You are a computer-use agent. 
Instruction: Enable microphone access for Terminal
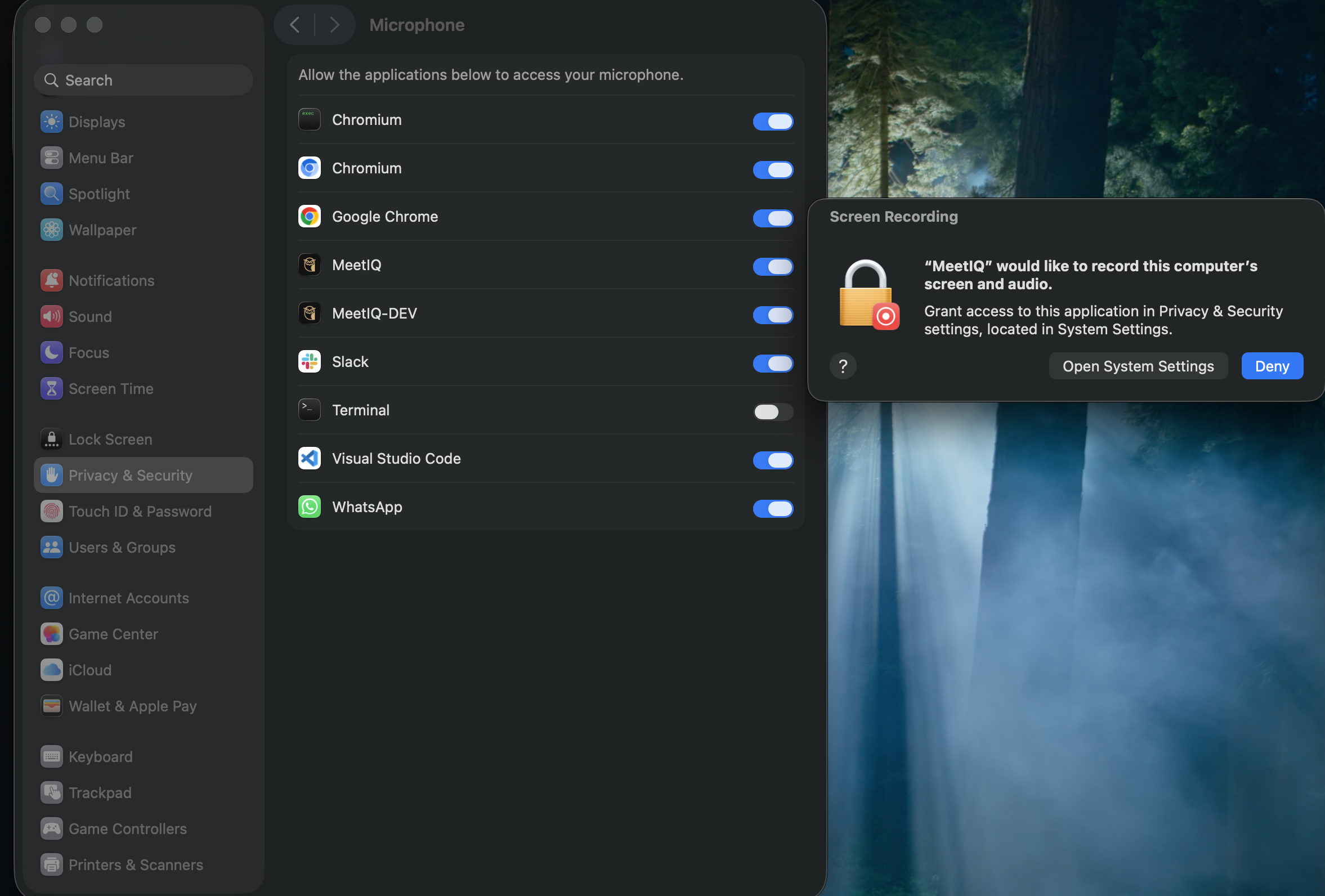coord(772,411)
